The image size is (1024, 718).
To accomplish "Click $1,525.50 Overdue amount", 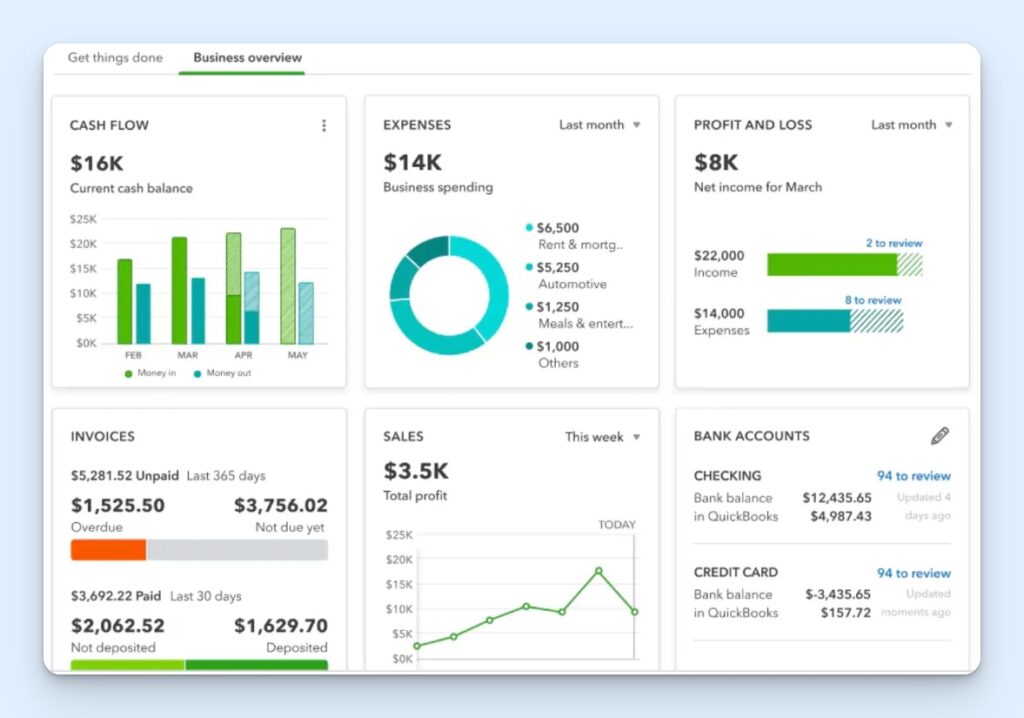I will (118, 505).
